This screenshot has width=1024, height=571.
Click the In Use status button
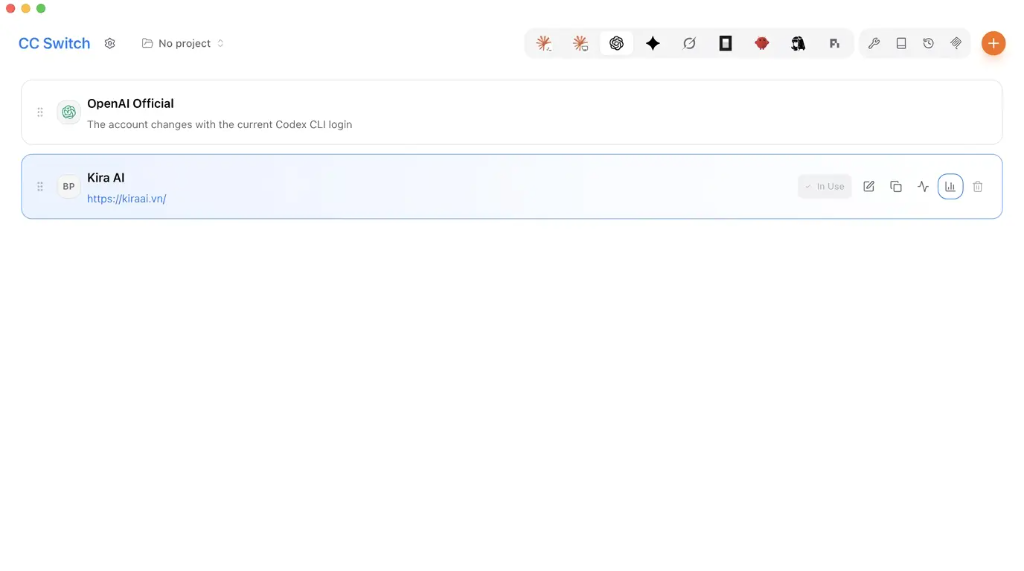[x=825, y=187]
